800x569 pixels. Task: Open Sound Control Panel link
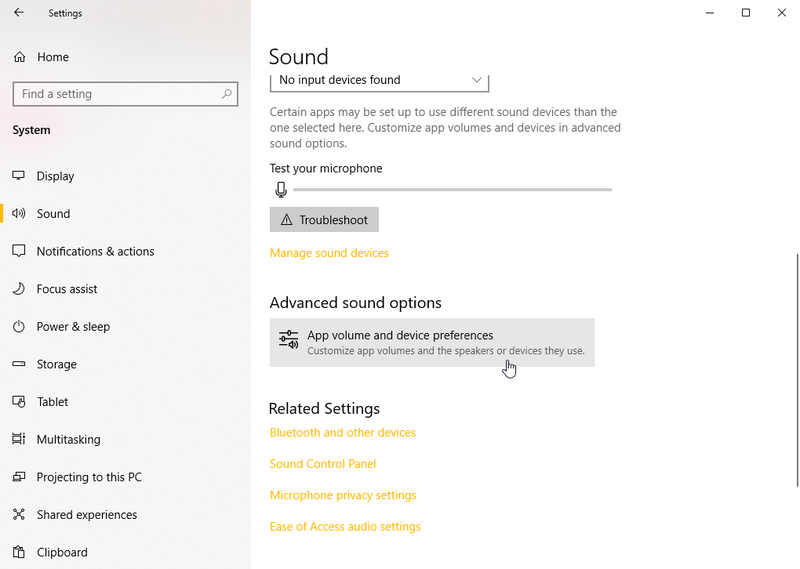[322, 464]
